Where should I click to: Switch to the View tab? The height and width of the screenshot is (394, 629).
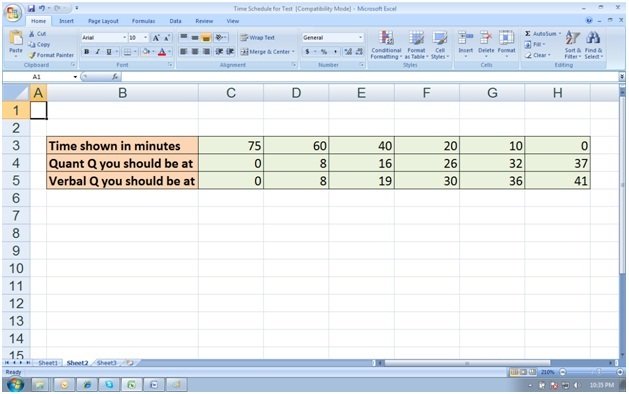[x=233, y=21]
